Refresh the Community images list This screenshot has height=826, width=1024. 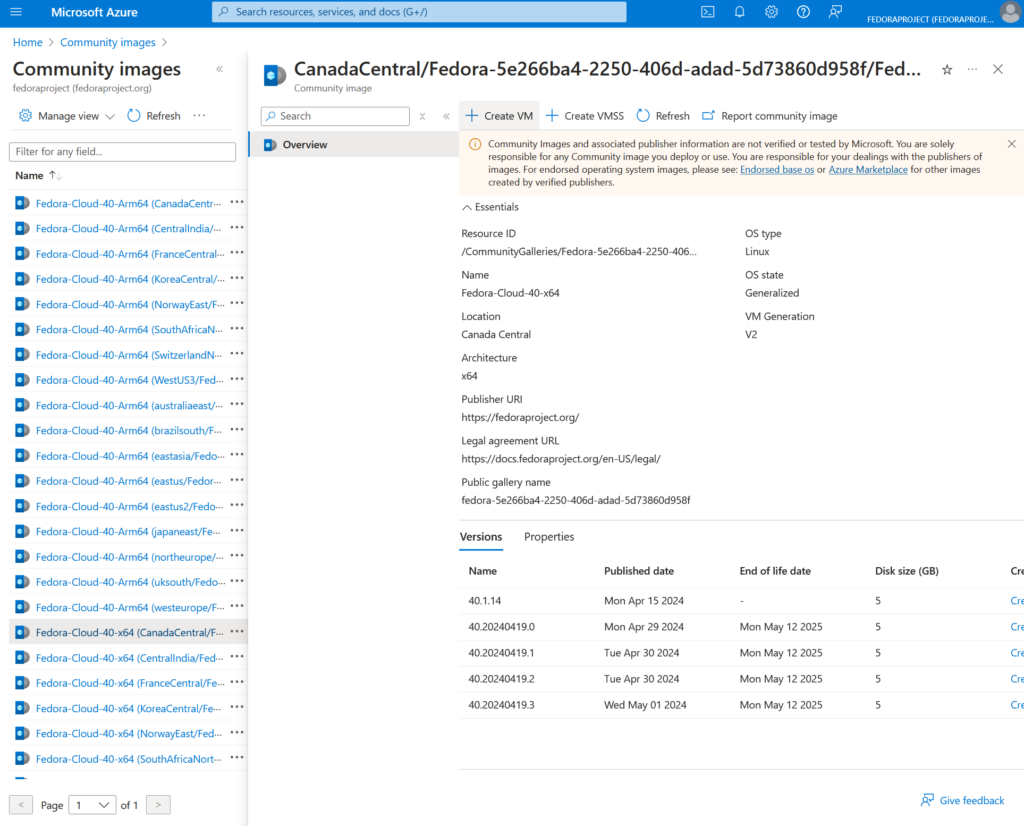(154, 116)
